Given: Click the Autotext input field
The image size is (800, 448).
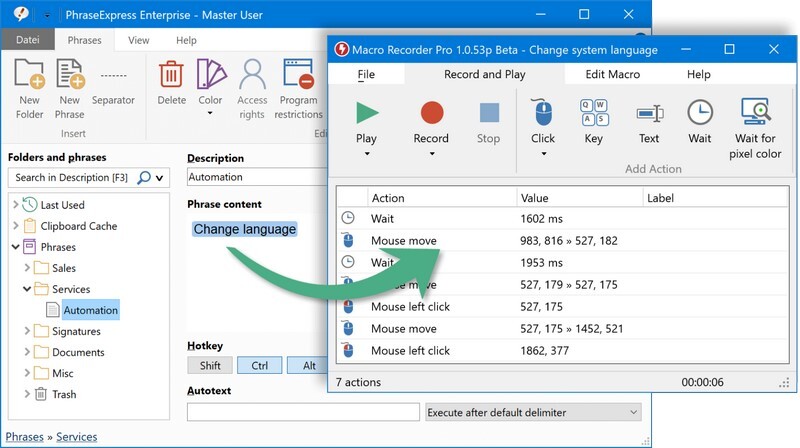Looking at the screenshot, I should 303,412.
